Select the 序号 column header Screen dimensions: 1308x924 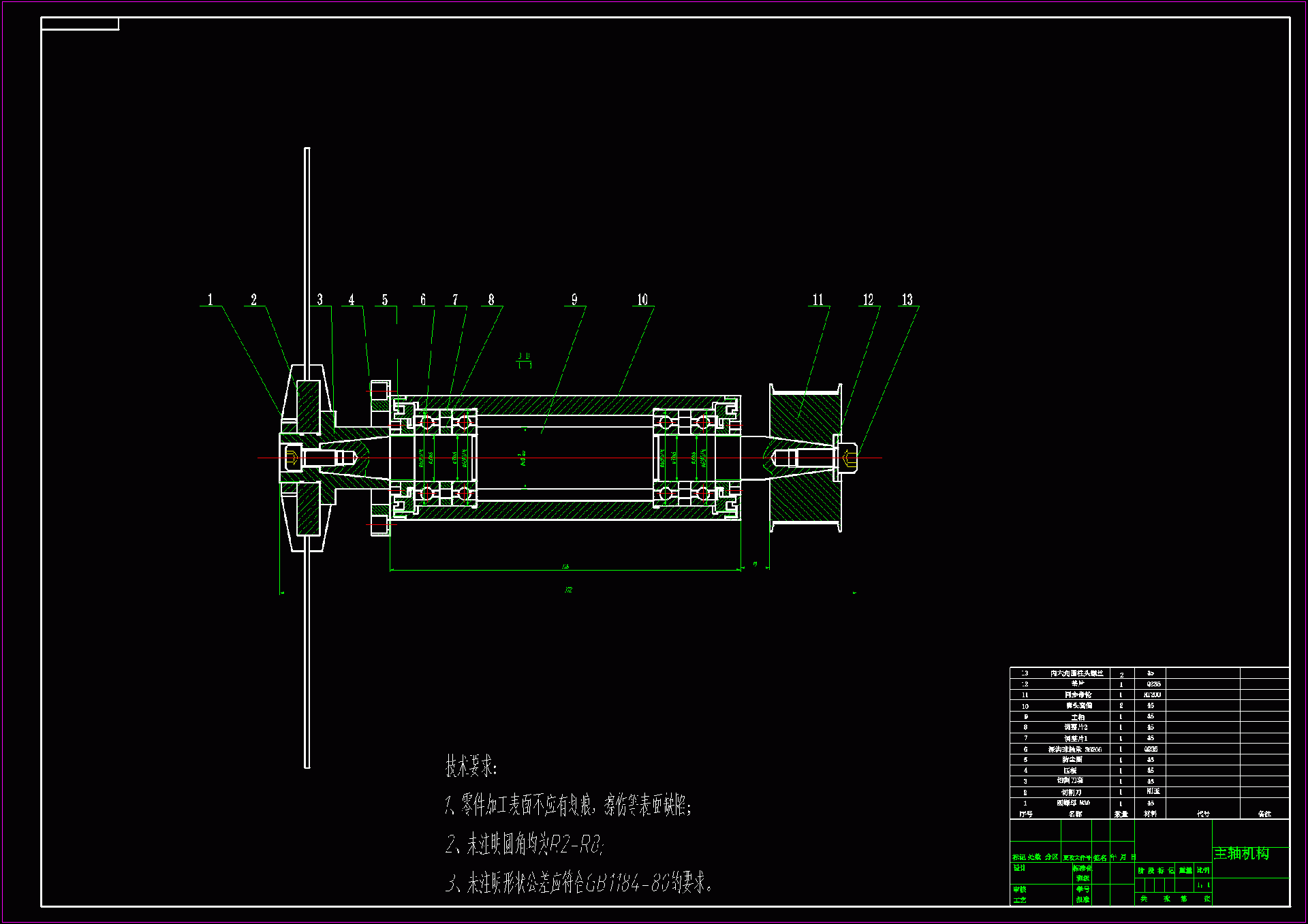1026,814
